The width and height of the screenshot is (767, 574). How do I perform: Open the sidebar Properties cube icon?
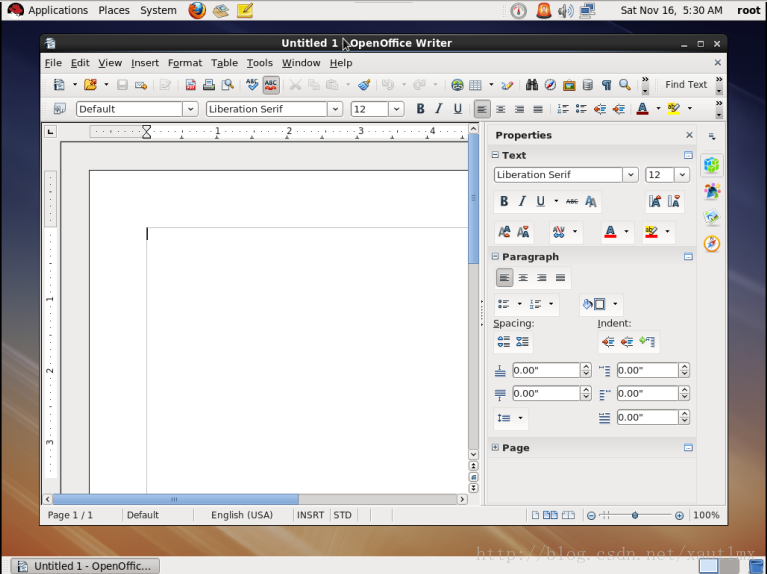[712, 164]
